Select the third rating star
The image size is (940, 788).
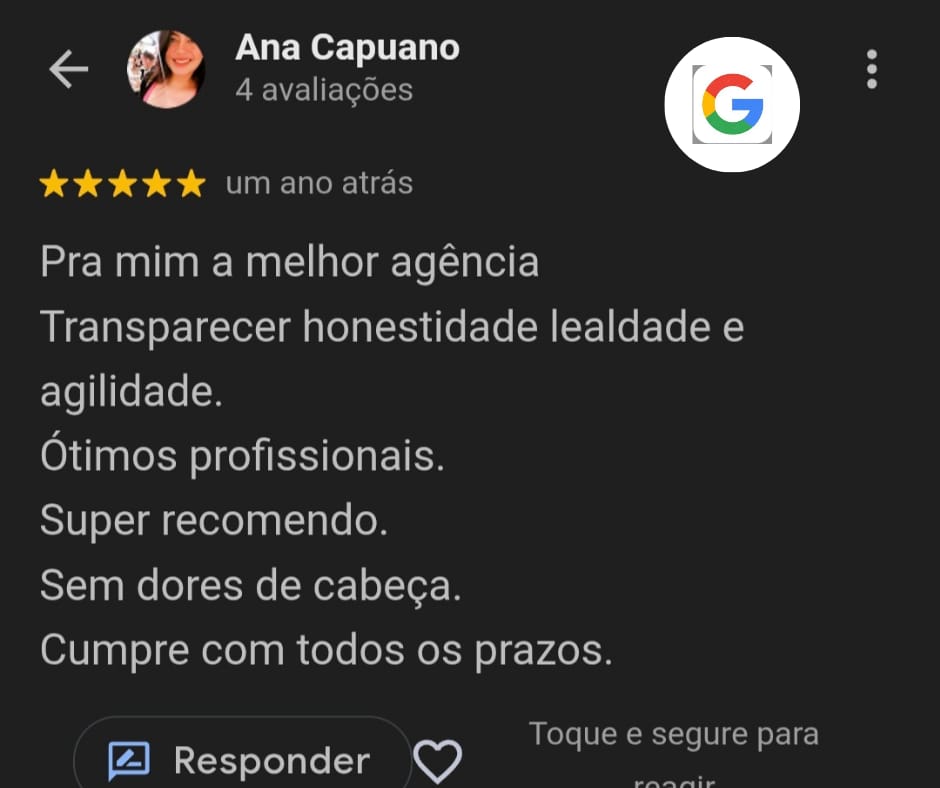(x=123, y=183)
